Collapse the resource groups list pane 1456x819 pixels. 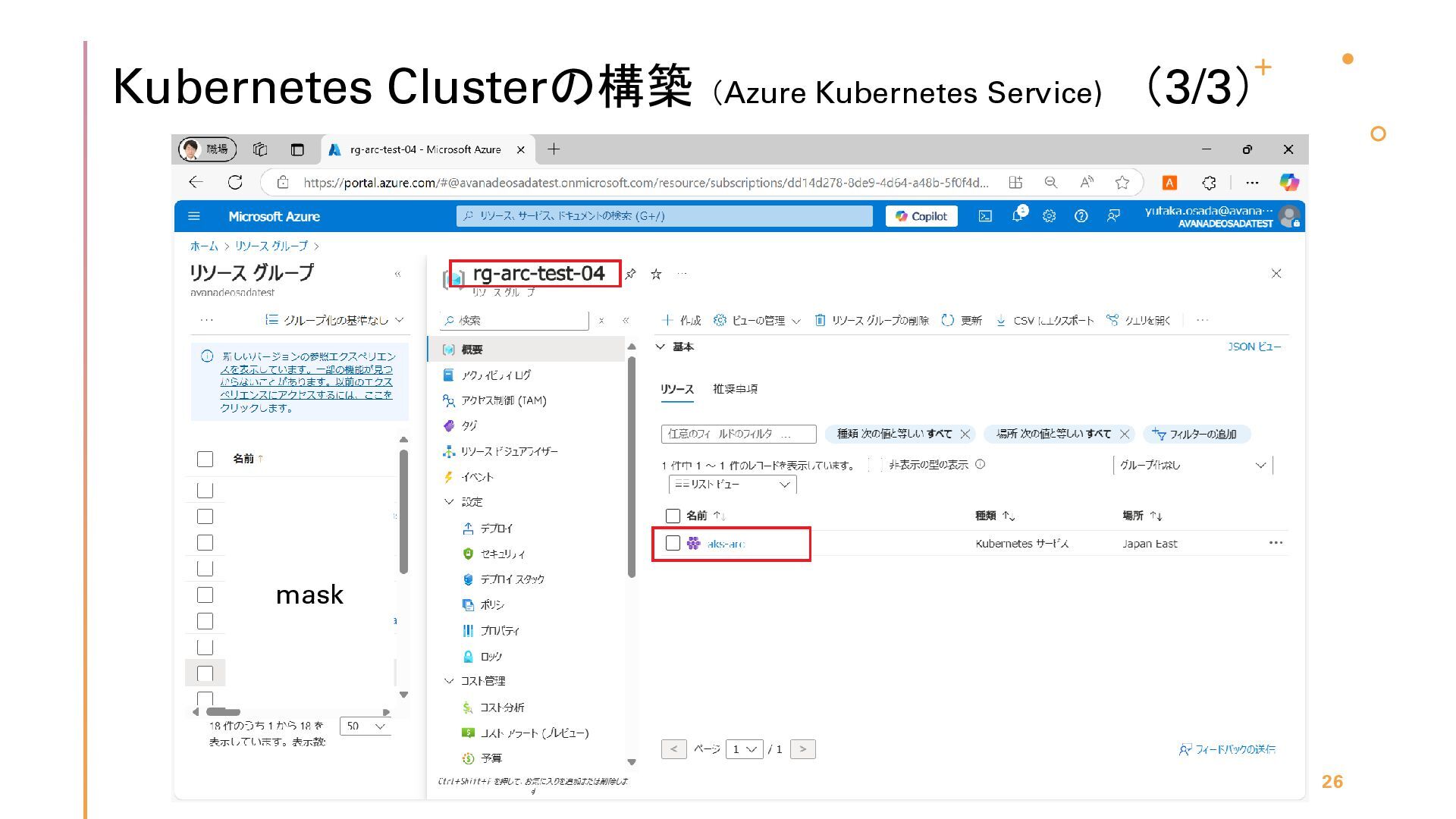coord(397,274)
